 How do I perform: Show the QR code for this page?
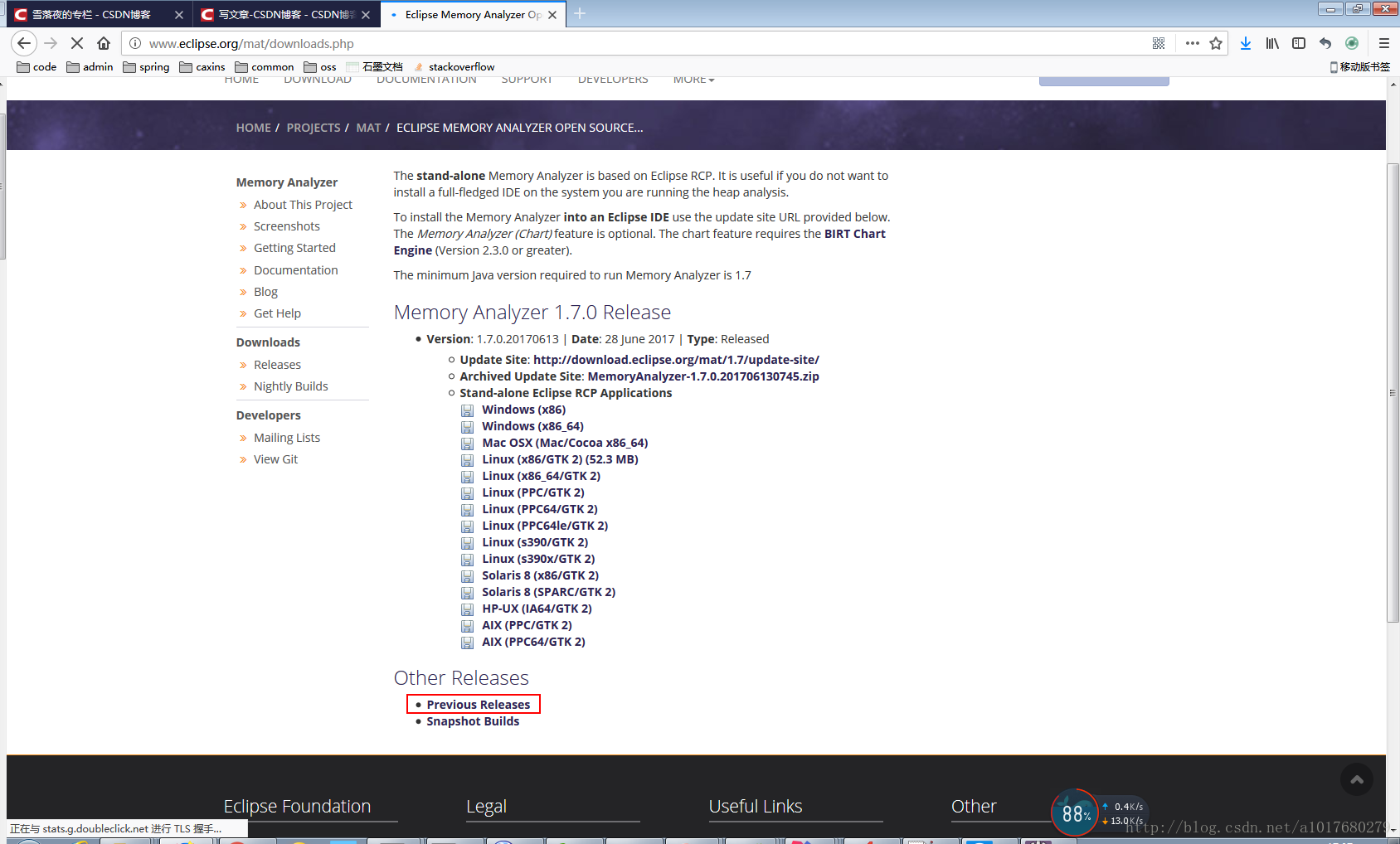pyautogui.click(x=1159, y=43)
